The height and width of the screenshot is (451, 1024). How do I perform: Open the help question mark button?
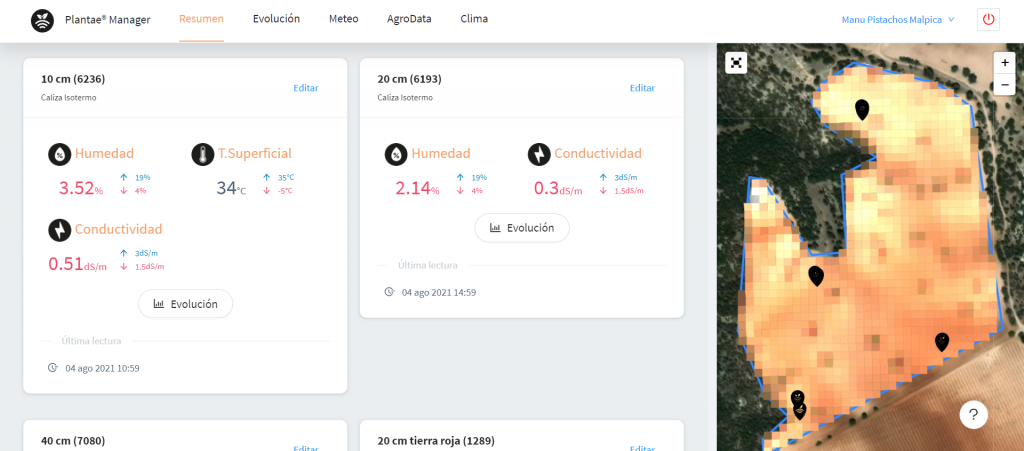tap(973, 414)
